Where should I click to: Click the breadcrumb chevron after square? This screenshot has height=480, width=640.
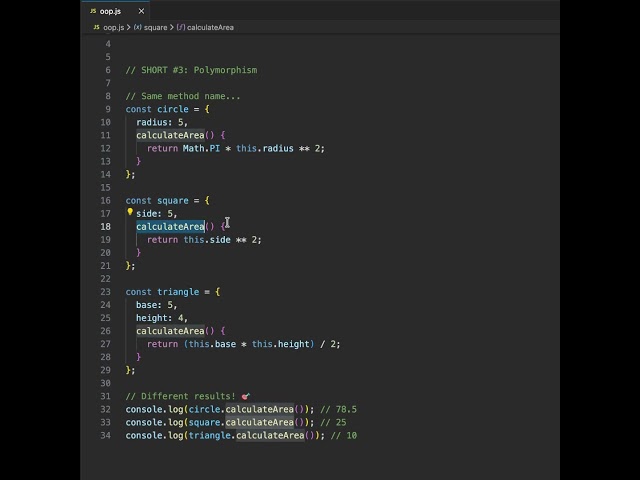point(172,27)
